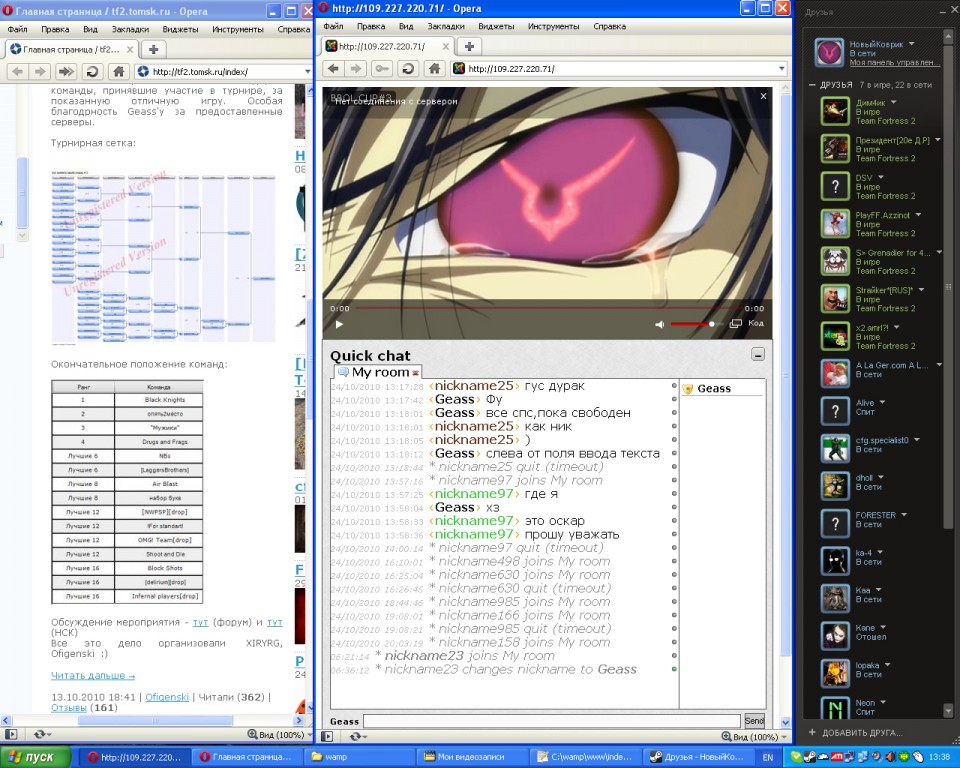This screenshot has width=960, height=768.
Task: Open the Ofigenski author link
Action: [167, 697]
